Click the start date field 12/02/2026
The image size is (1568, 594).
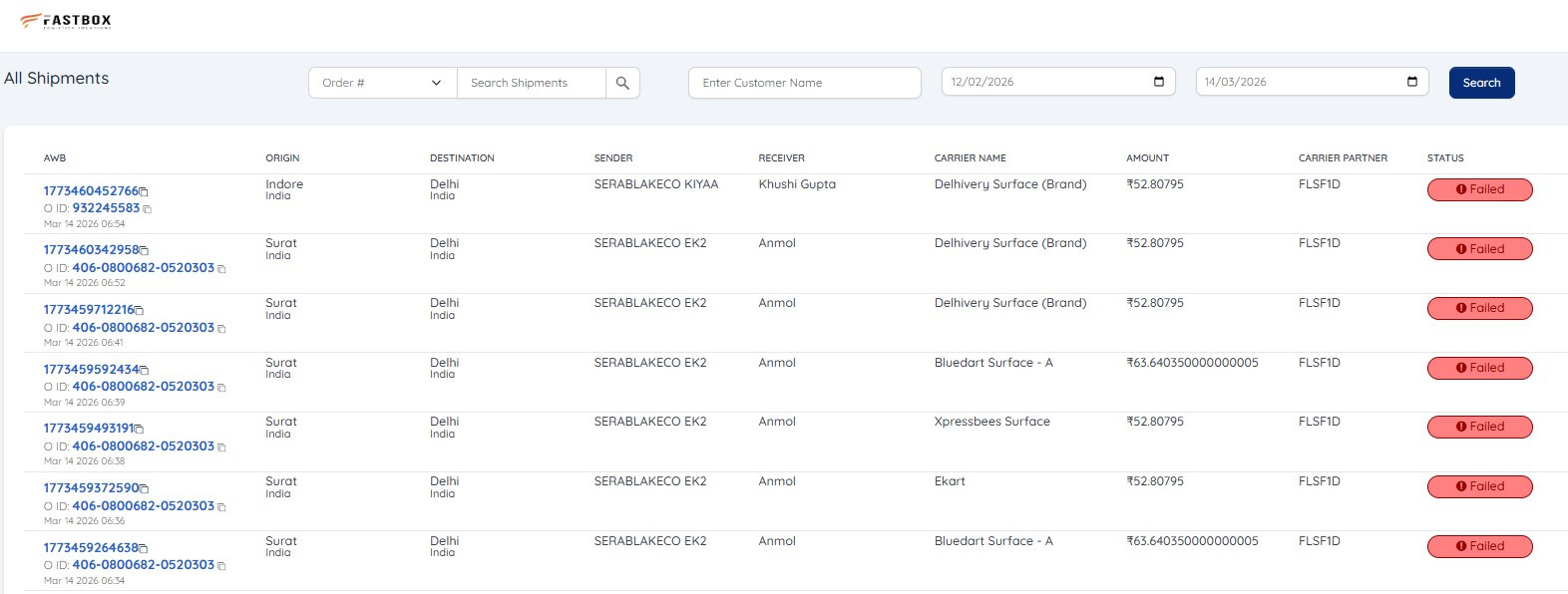click(x=1058, y=82)
